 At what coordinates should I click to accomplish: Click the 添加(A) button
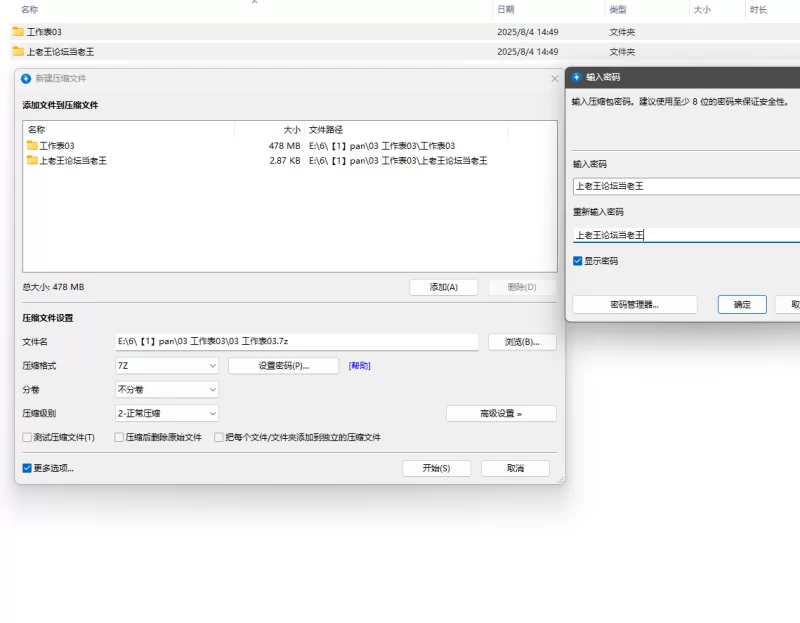(443, 287)
